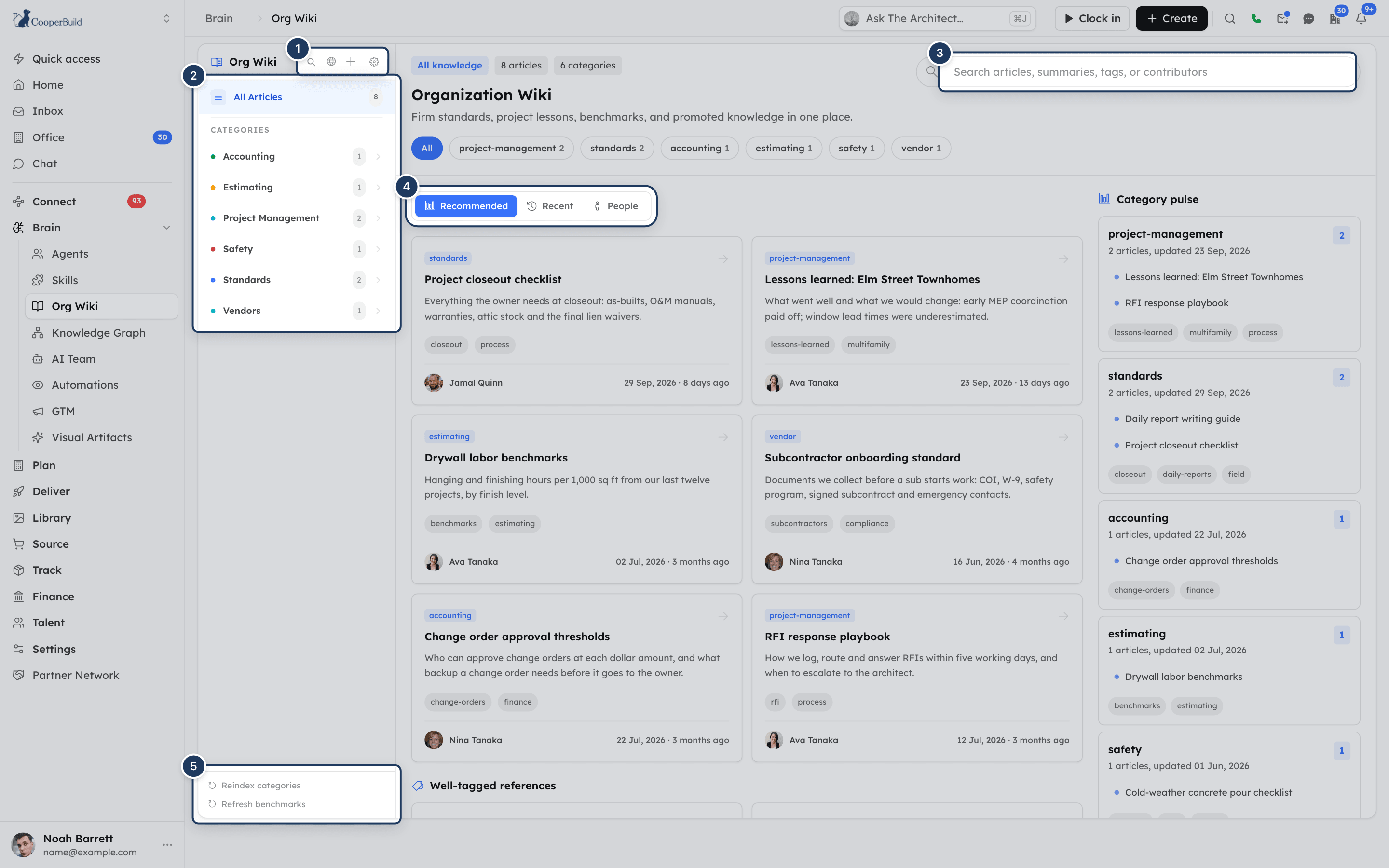Open the Safety category row

coord(296,249)
